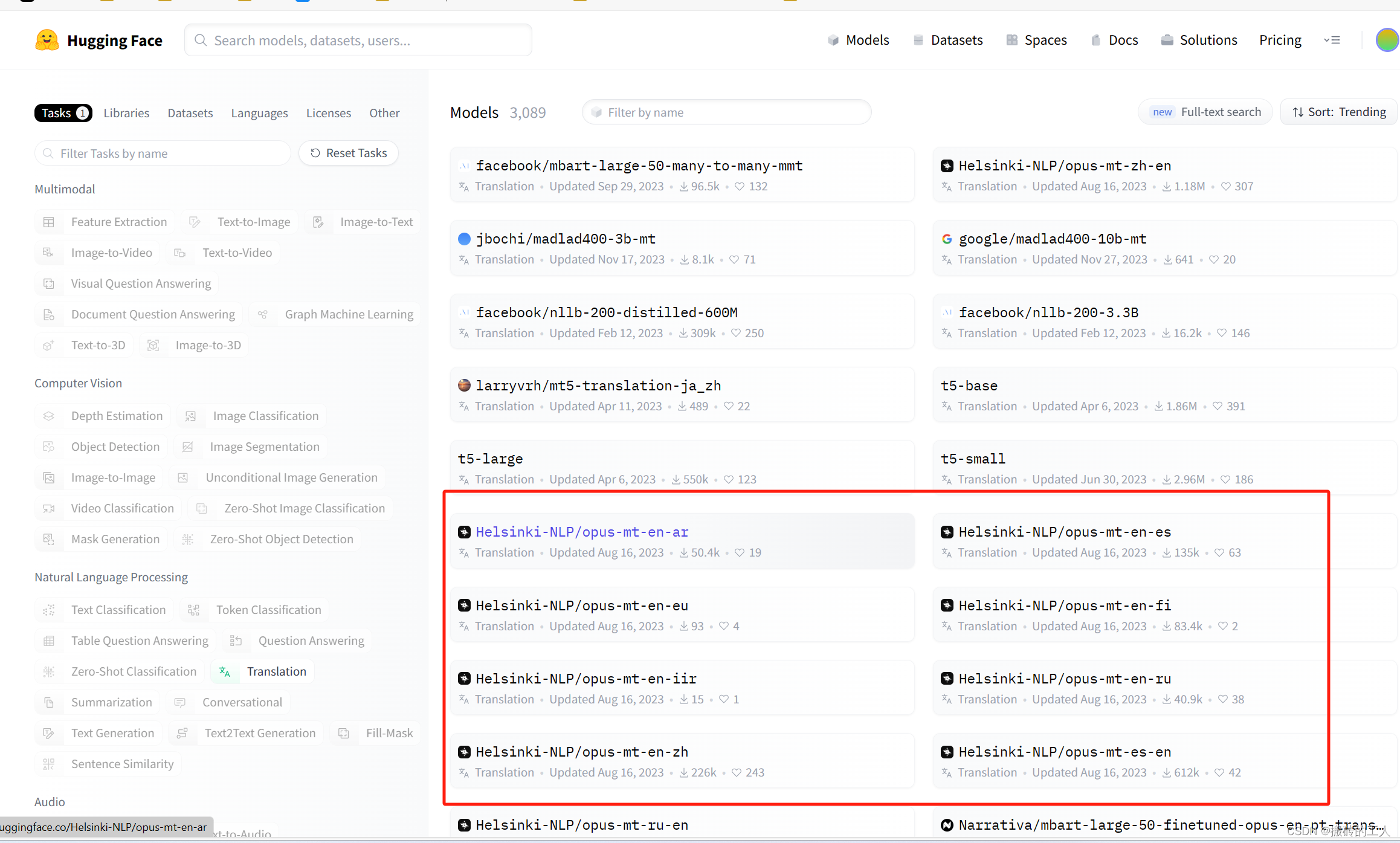Click the jbochi blue avatar icon

(464, 239)
